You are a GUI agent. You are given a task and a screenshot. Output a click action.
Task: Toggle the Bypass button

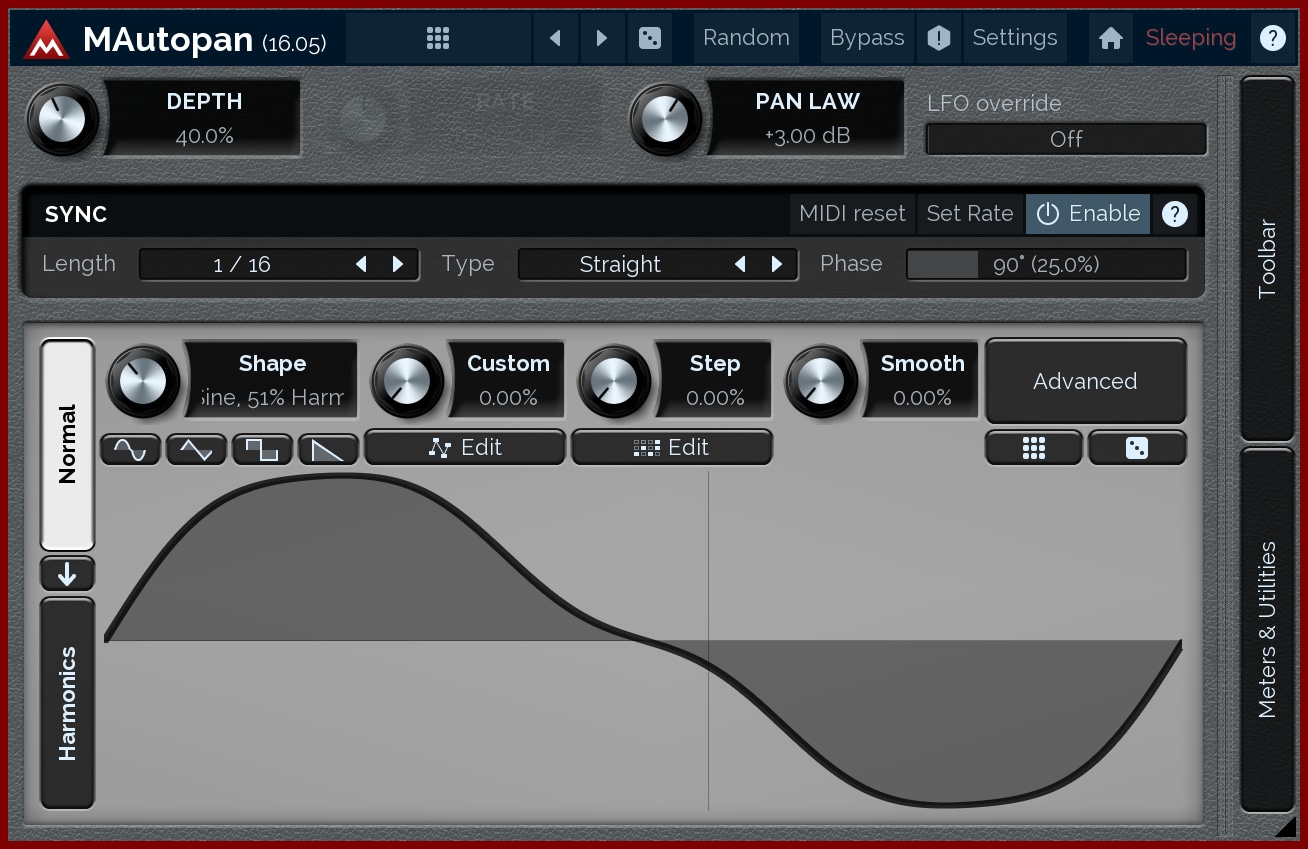[867, 38]
